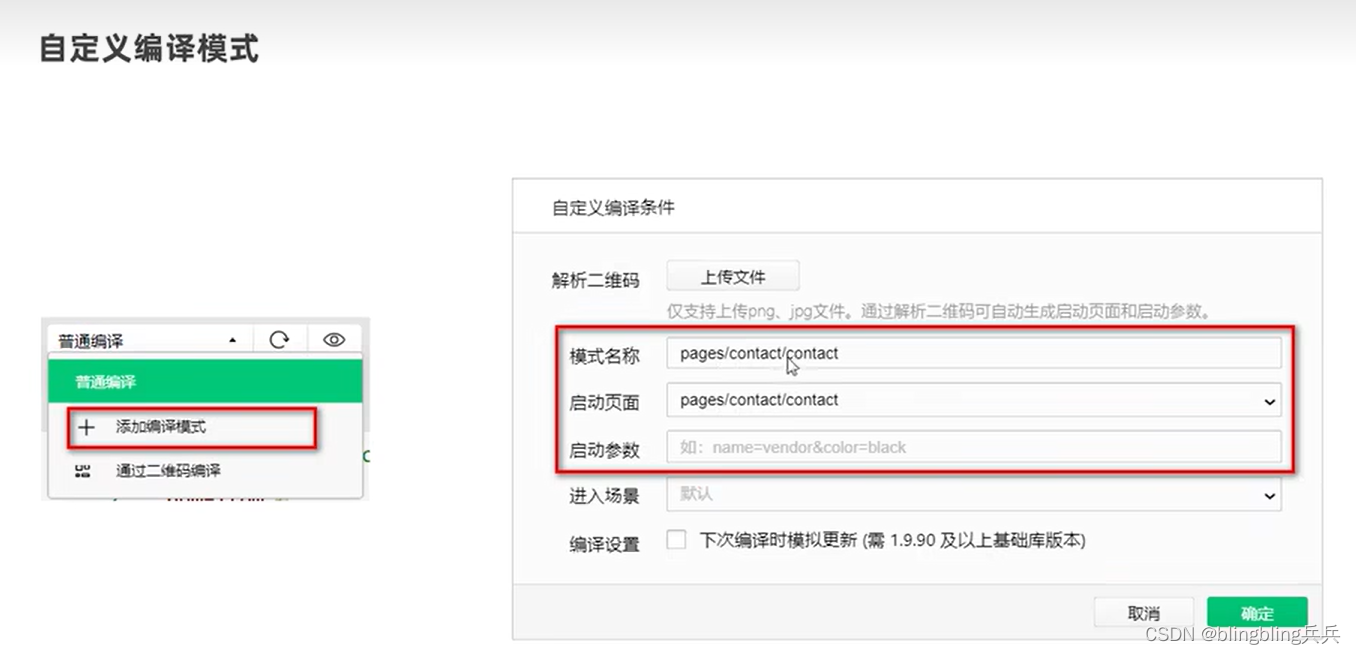
Task: Open the 进入场景 dropdown
Action: pyautogui.click(x=1272, y=495)
